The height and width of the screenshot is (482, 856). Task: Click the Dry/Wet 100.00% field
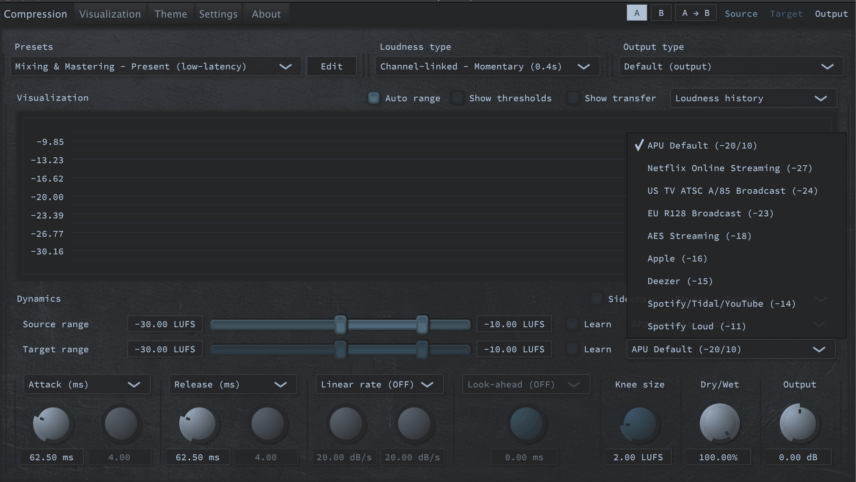(718, 457)
